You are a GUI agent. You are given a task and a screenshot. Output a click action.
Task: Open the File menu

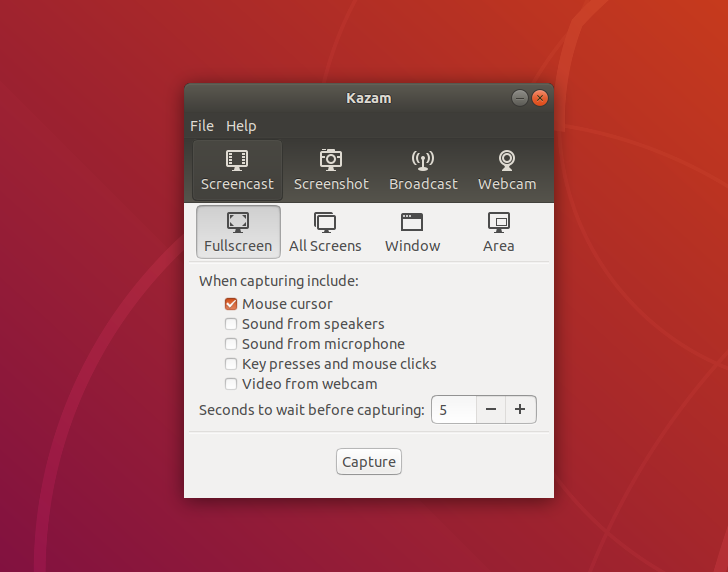point(202,126)
